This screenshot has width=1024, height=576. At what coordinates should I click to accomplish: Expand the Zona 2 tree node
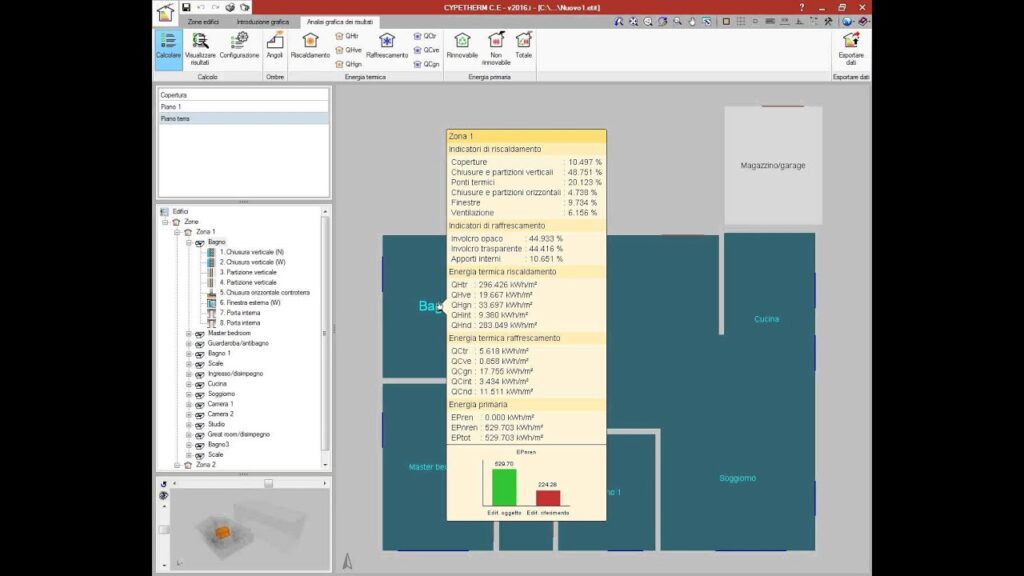point(177,465)
